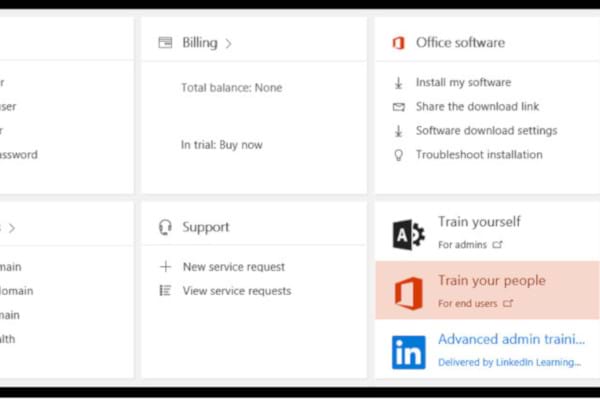
Task: Click For end users text
Action: coord(468,304)
